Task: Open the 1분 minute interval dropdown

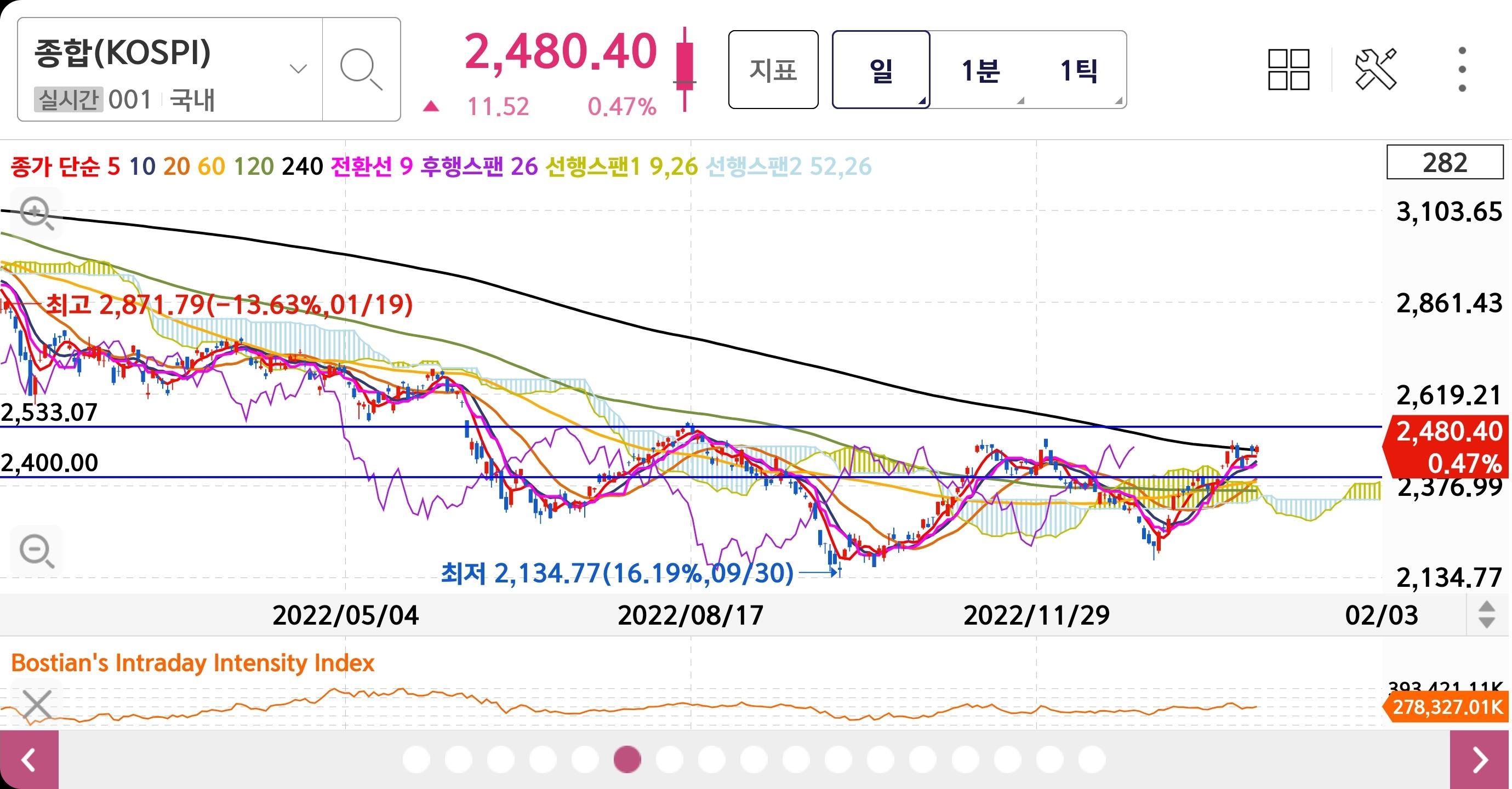Action: click(x=980, y=71)
